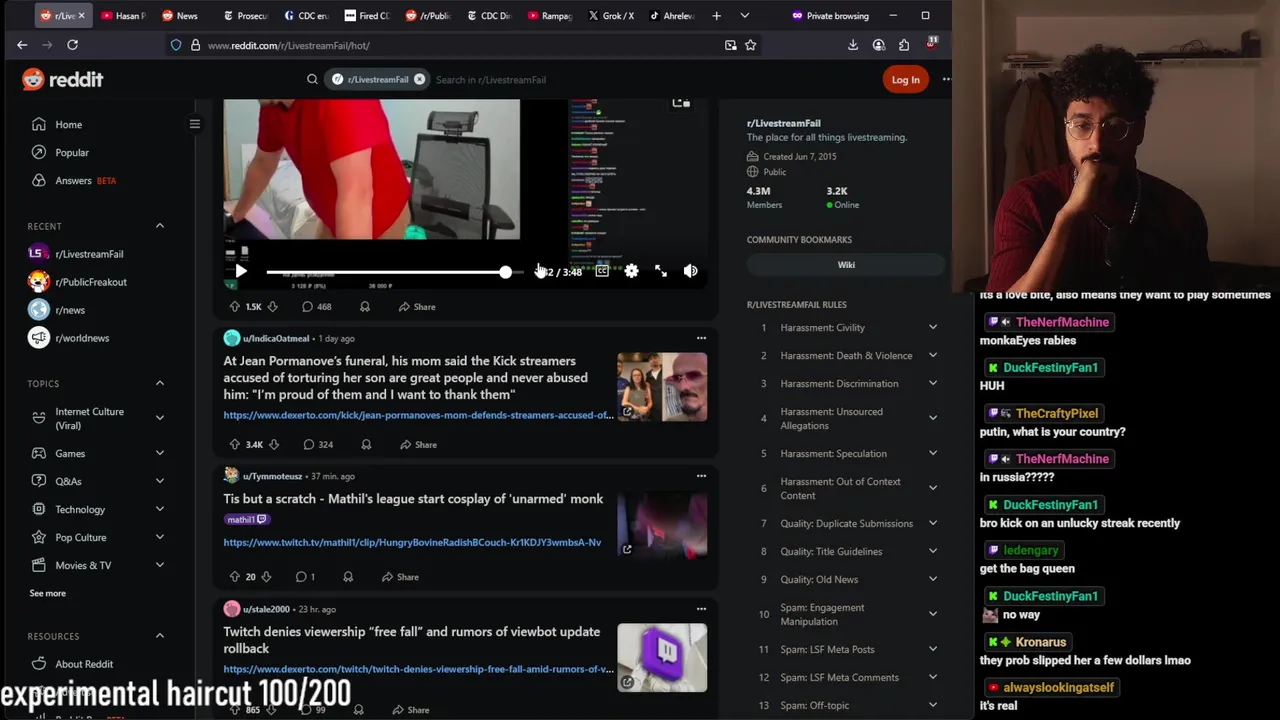Collapse the RECENT section
The height and width of the screenshot is (720, 1280).
click(160, 226)
